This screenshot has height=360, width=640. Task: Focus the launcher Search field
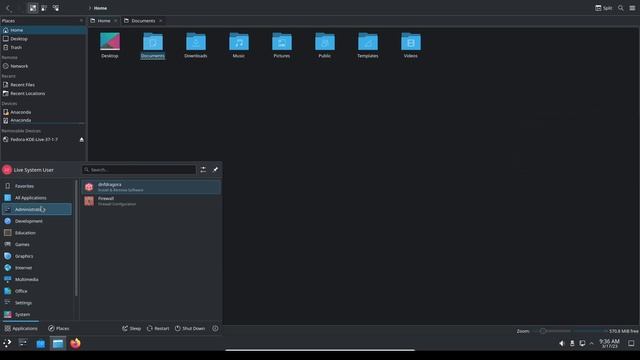139,170
